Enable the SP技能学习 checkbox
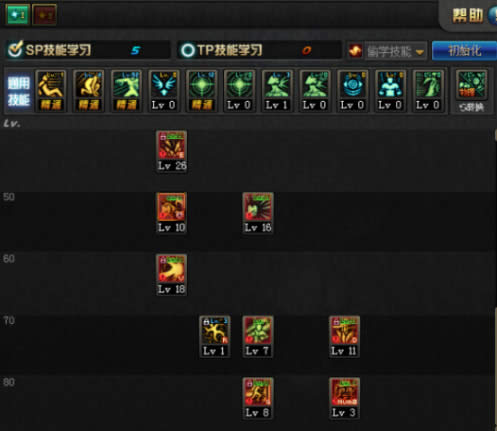Viewport: 497px width, 431px height. (15, 49)
